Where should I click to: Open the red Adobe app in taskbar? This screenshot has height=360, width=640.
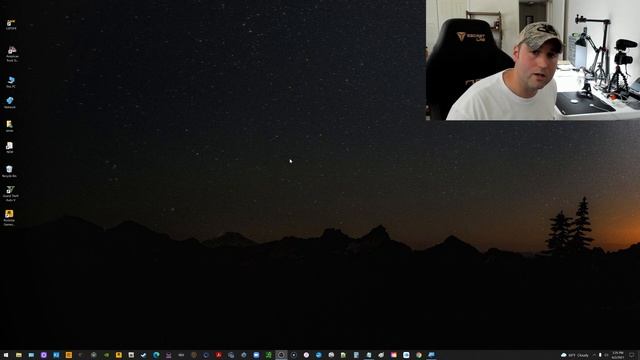click(219, 355)
